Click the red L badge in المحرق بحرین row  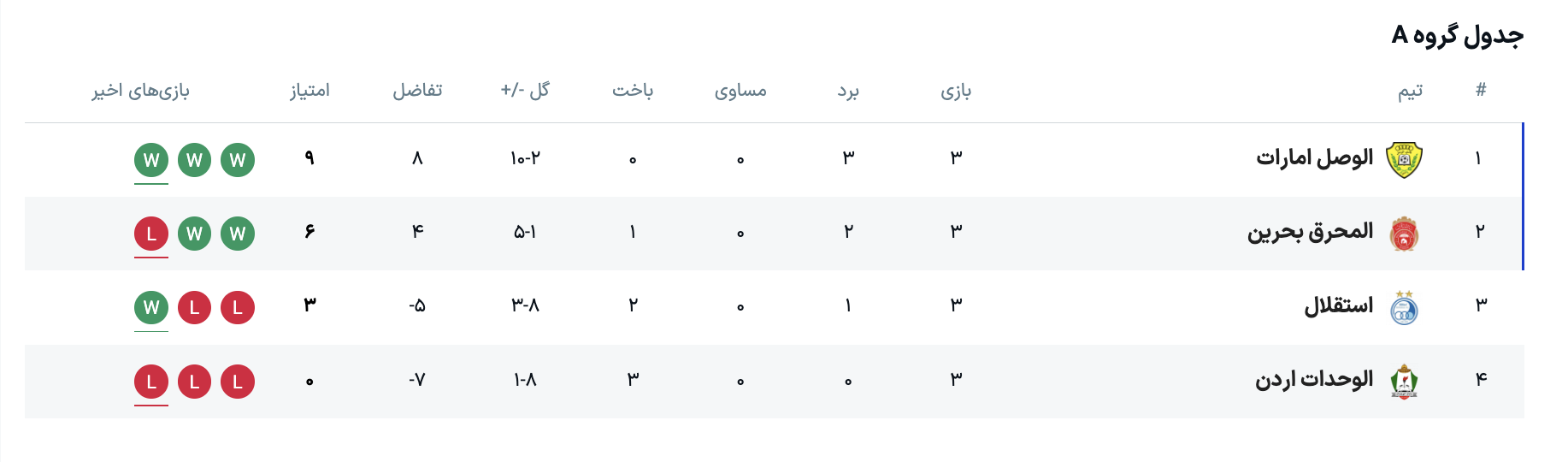[x=151, y=234]
